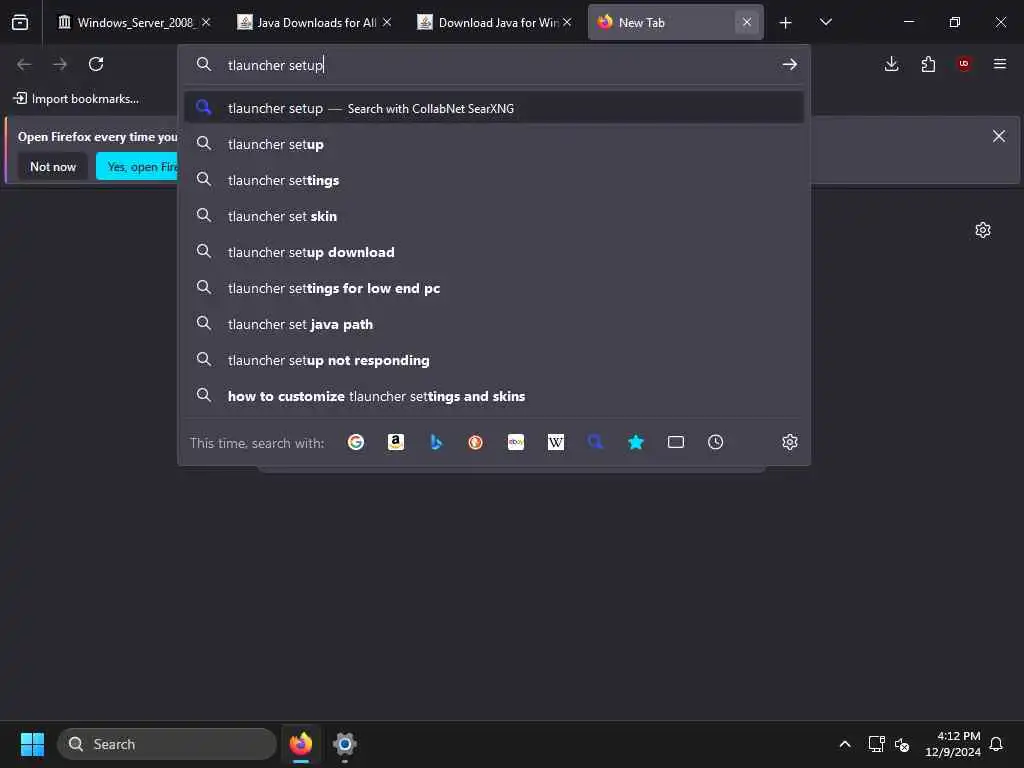Screen dimensions: 1024x768
Task: Search this time with Amazon
Action: (396, 442)
